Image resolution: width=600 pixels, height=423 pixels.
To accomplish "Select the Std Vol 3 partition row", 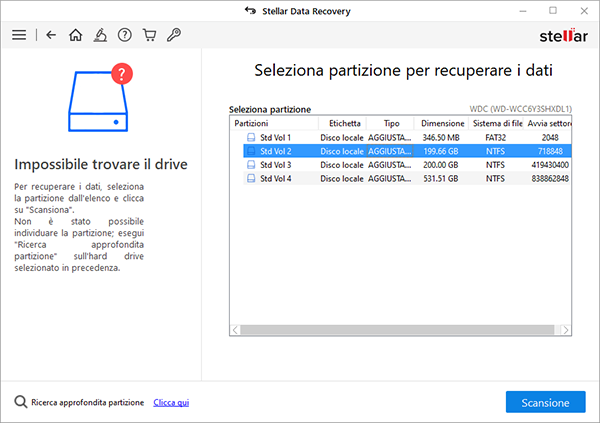I will pyautogui.click(x=275, y=164).
